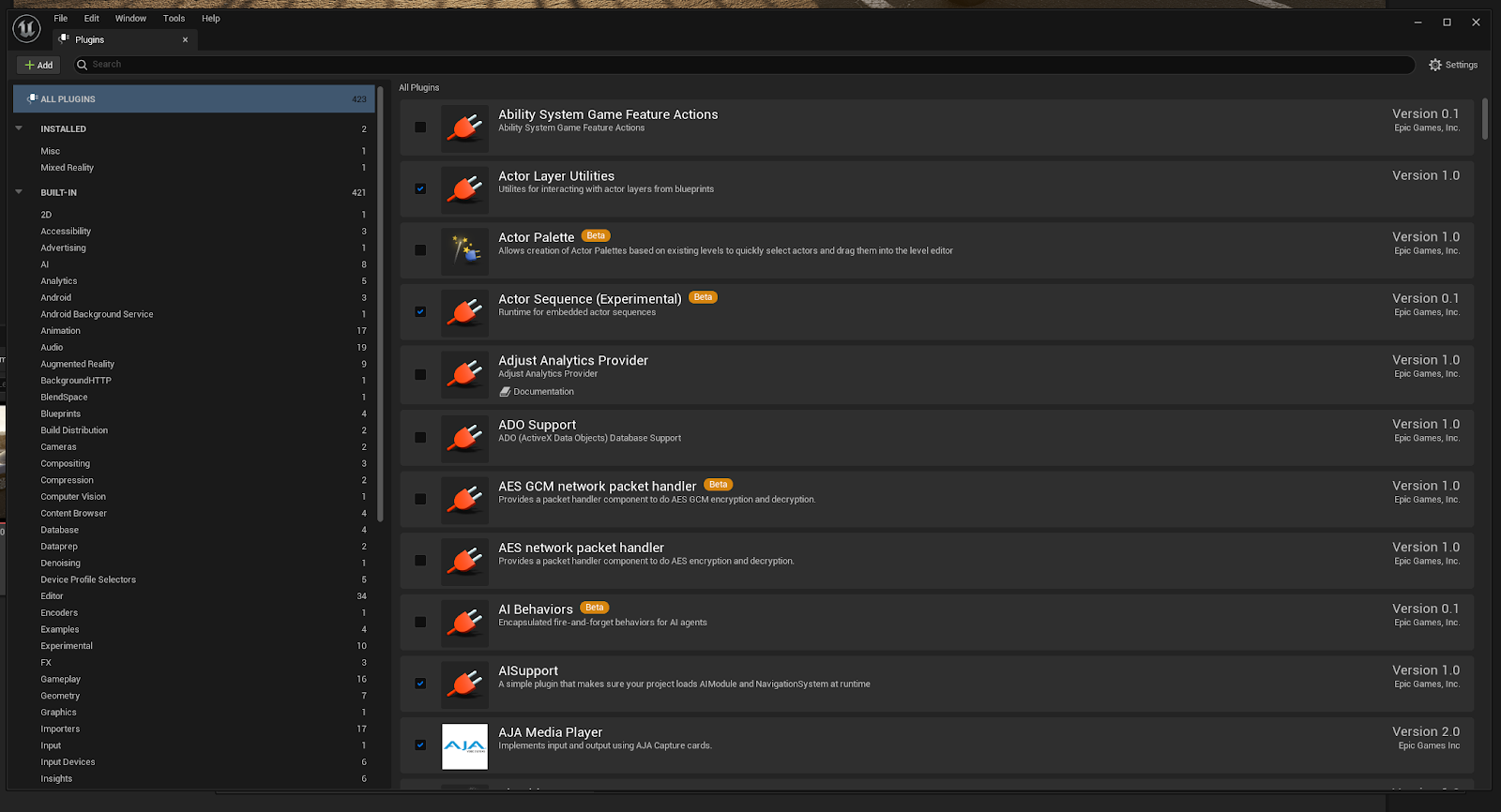1501x812 pixels.
Task: Disable the Actor Layer Utilities checkbox
Action: pos(420,188)
